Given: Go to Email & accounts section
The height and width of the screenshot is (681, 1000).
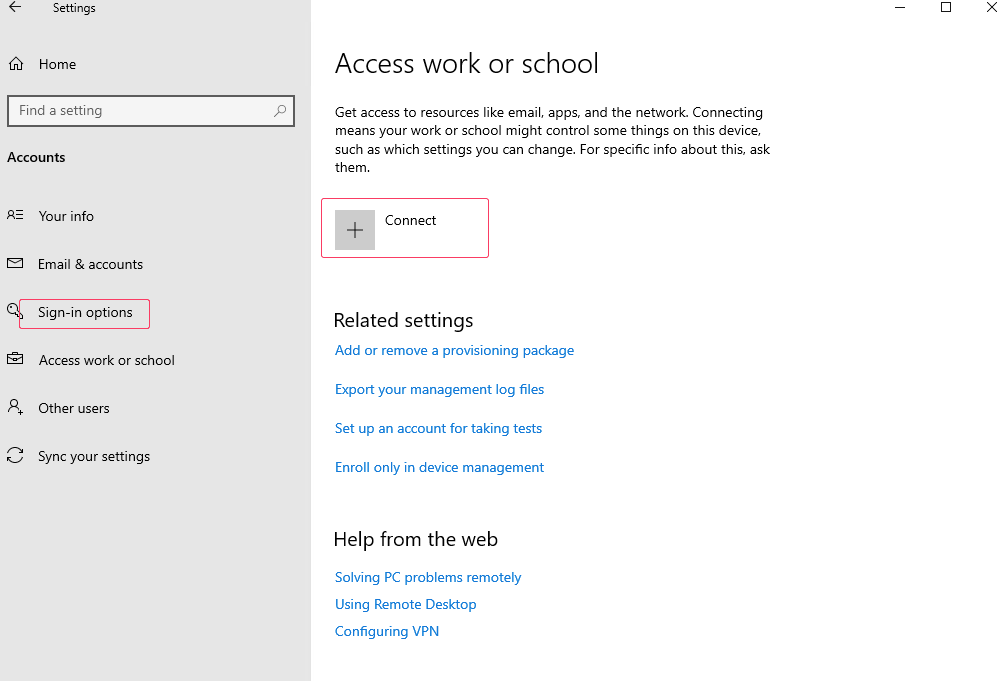Looking at the screenshot, I should tap(90, 264).
